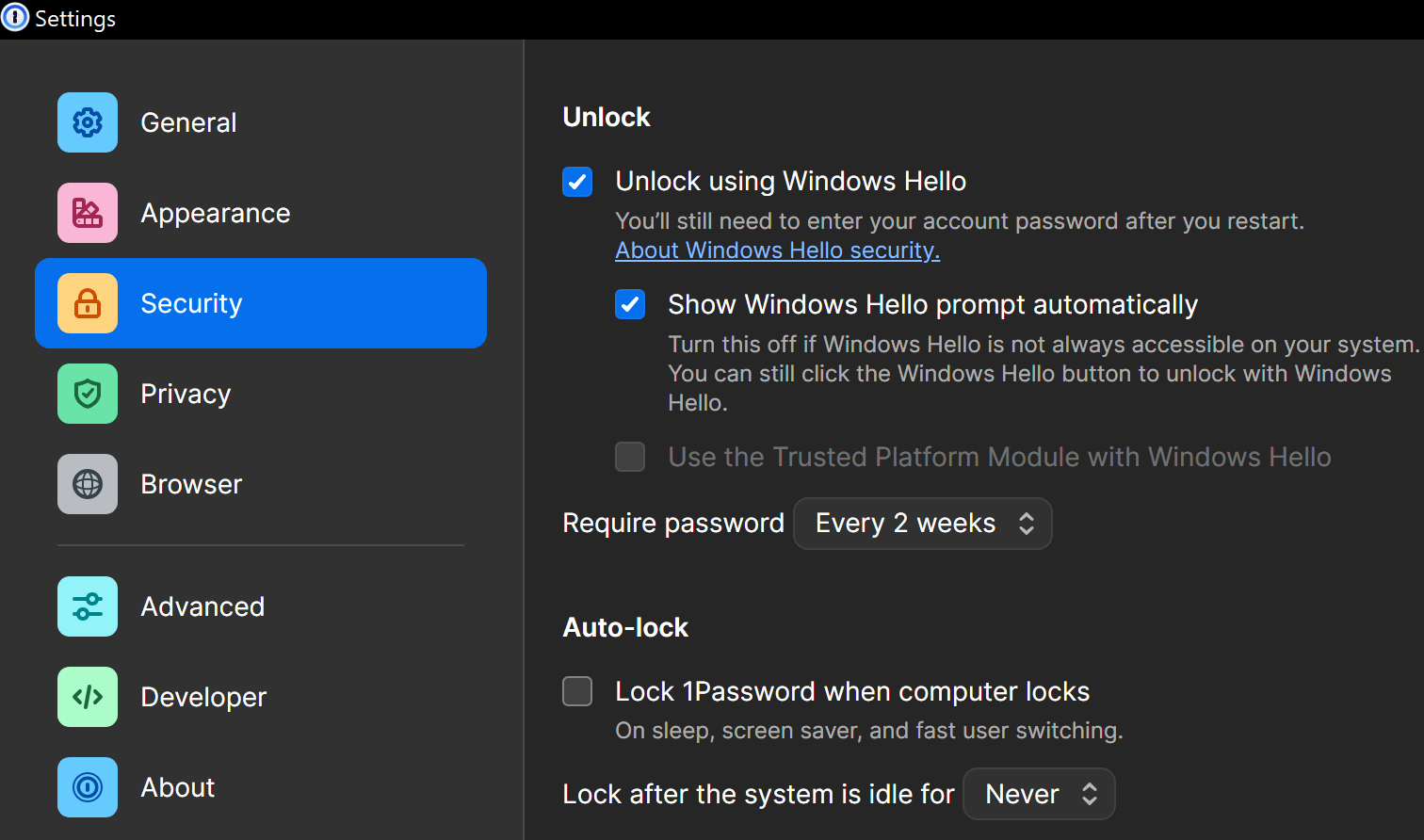Disable Unlock using Windows Hello
Image resolution: width=1424 pixels, height=840 pixels.
point(577,181)
